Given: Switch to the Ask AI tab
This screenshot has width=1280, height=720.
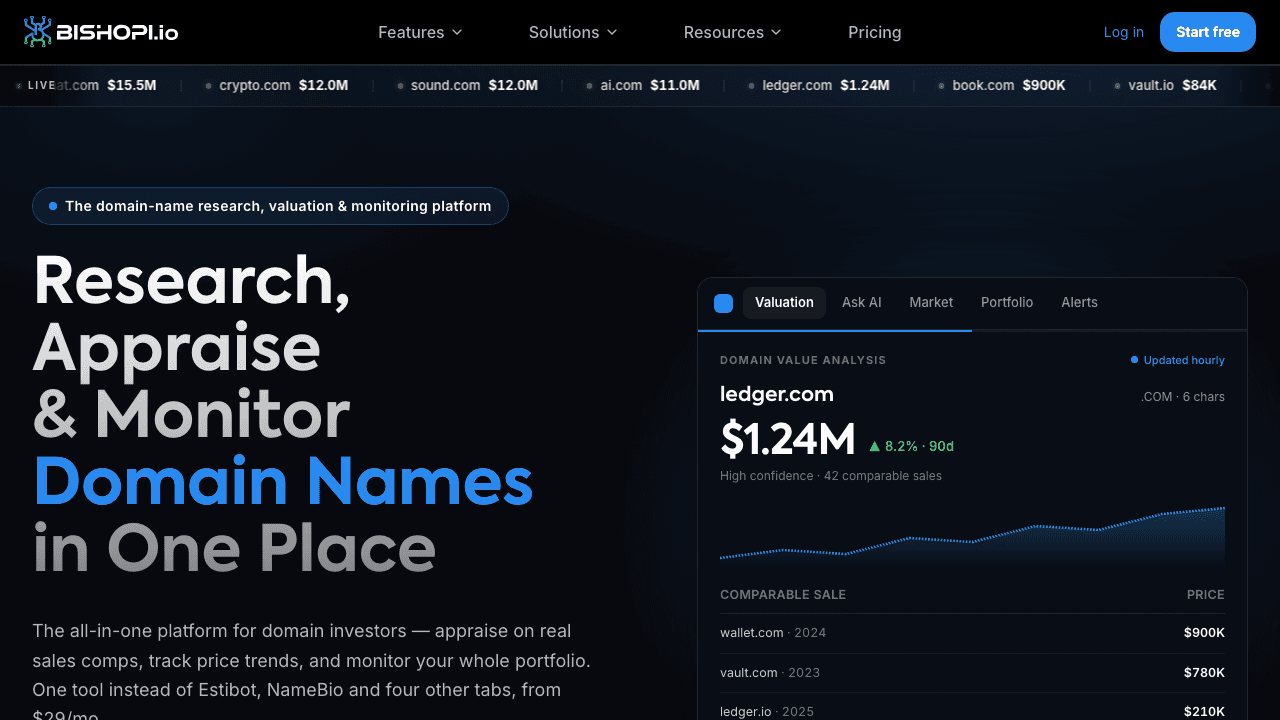Looking at the screenshot, I should 862,302.
